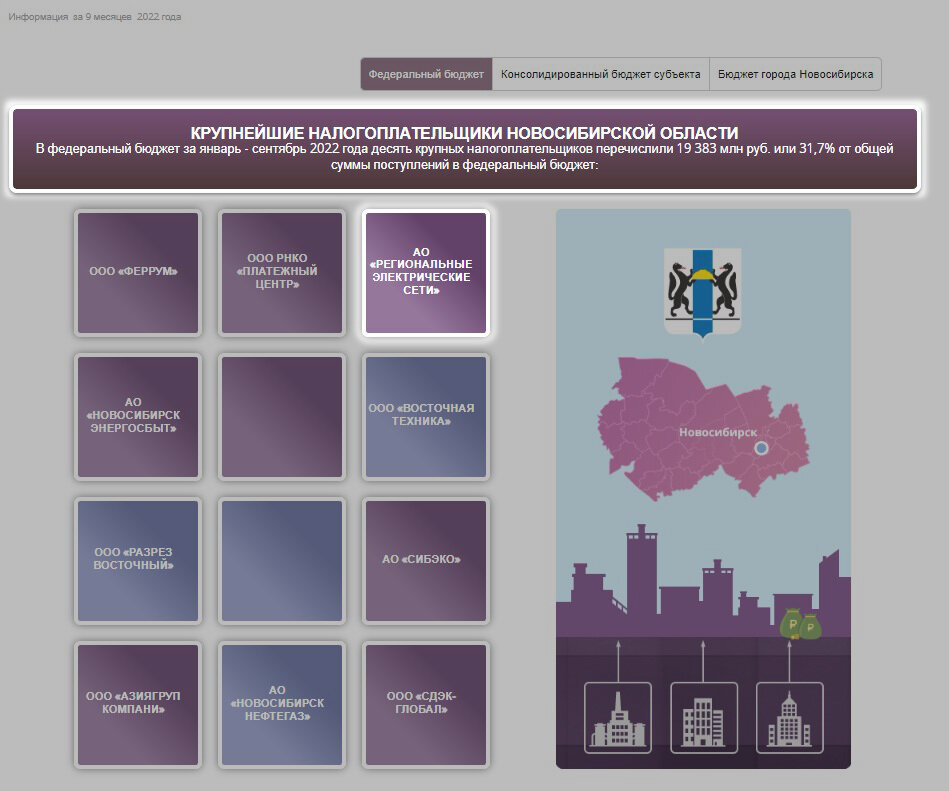Open the ООО «ФЕРРУМ» tile
This screenshot has width=949, height=791.
pyautogui.click(x=138, y=272)
